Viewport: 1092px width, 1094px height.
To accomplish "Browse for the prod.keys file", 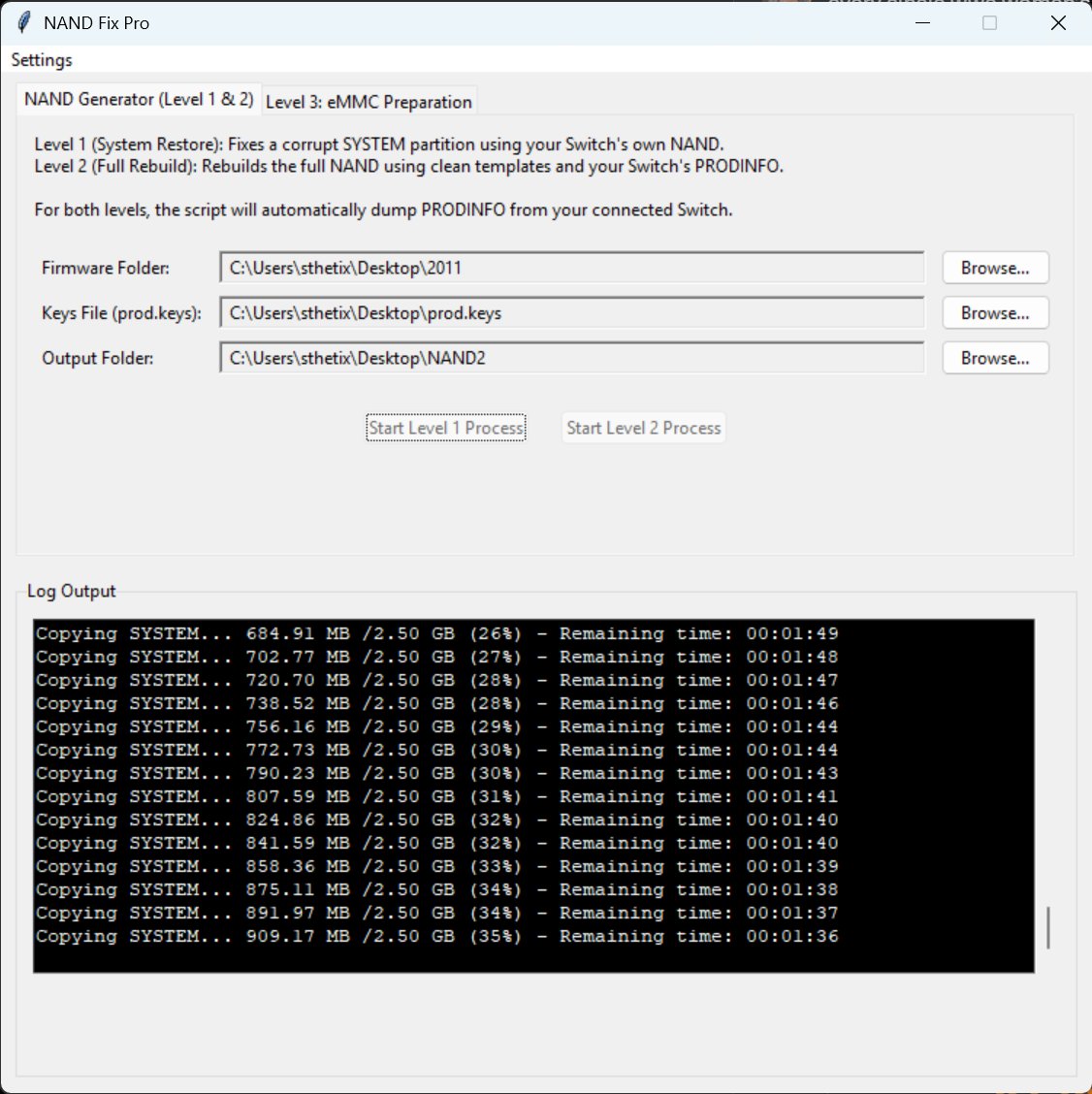I will 995,312.
